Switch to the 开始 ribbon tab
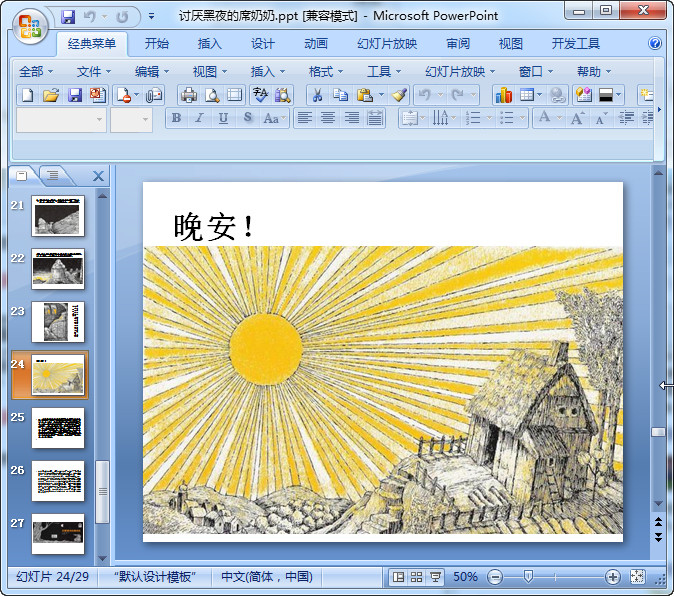This screenshot has width=674, height=596. pos(156,43)
